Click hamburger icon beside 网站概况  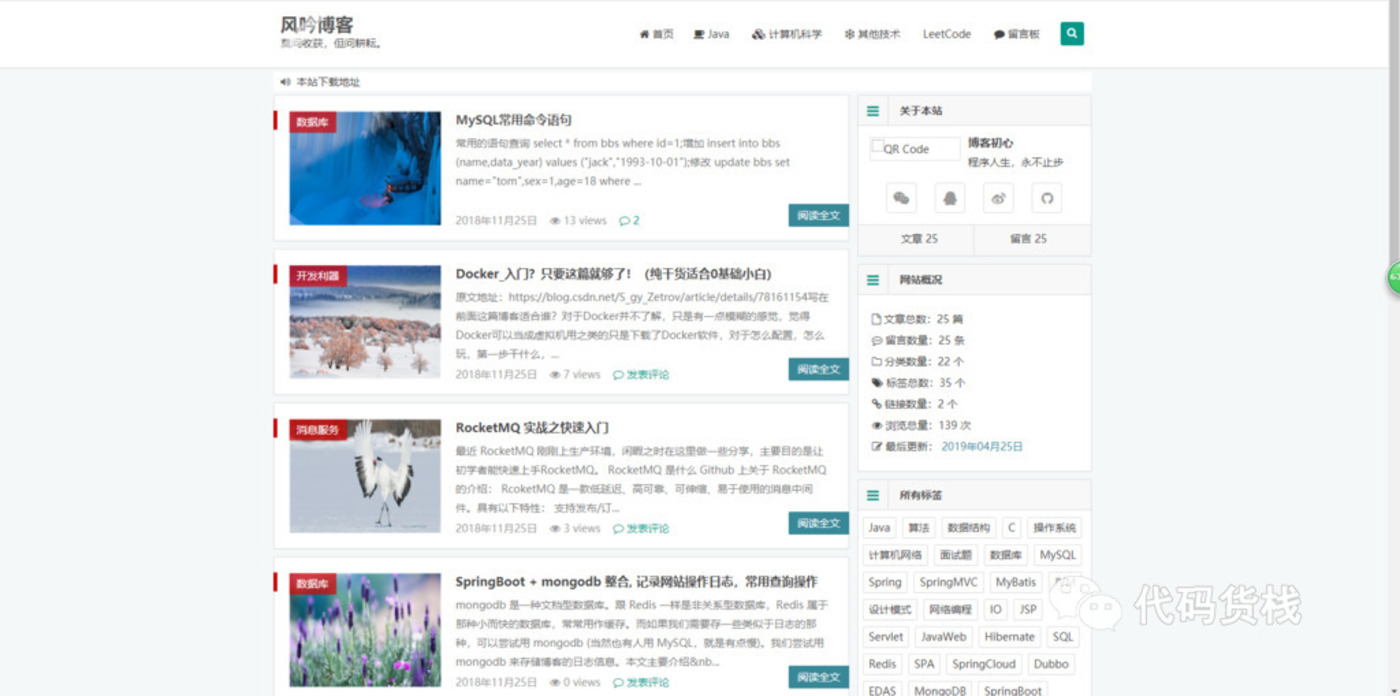pos(873,280)
